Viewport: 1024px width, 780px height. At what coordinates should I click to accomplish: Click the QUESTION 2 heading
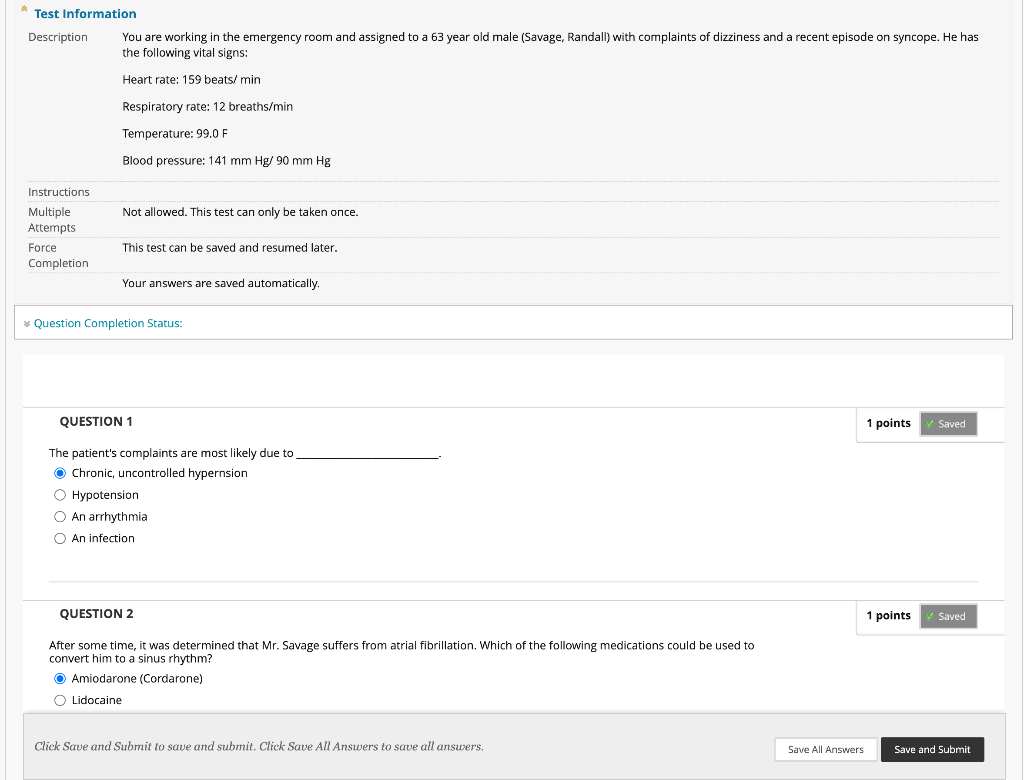96,614
